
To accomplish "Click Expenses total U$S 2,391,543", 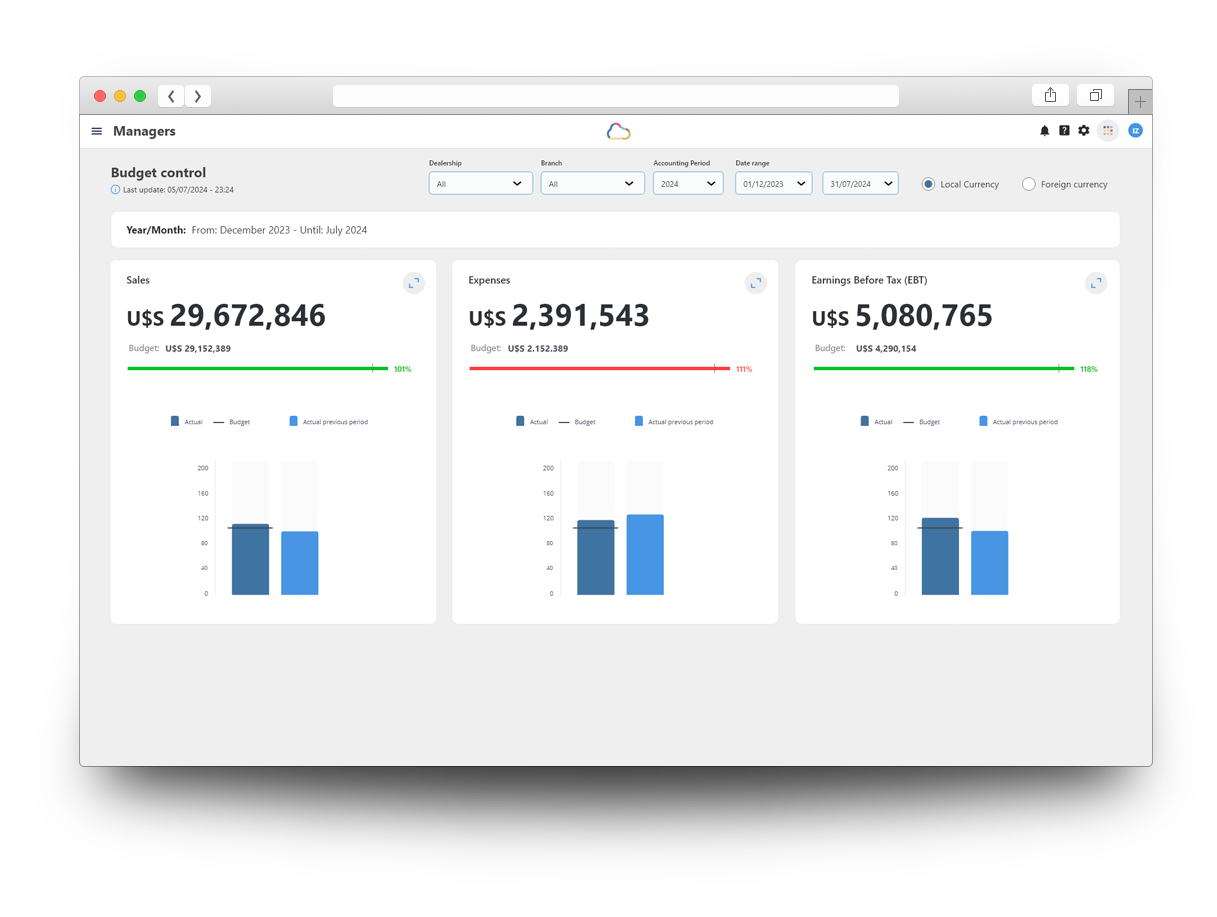I will (x=559, y=316).
